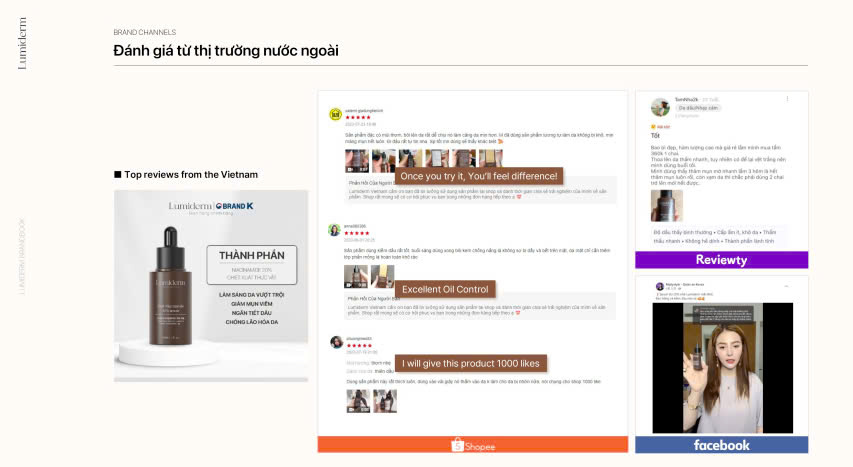Open video thumbnail beside 'Excellent Oil Control' label

click(x=356, y=276)
